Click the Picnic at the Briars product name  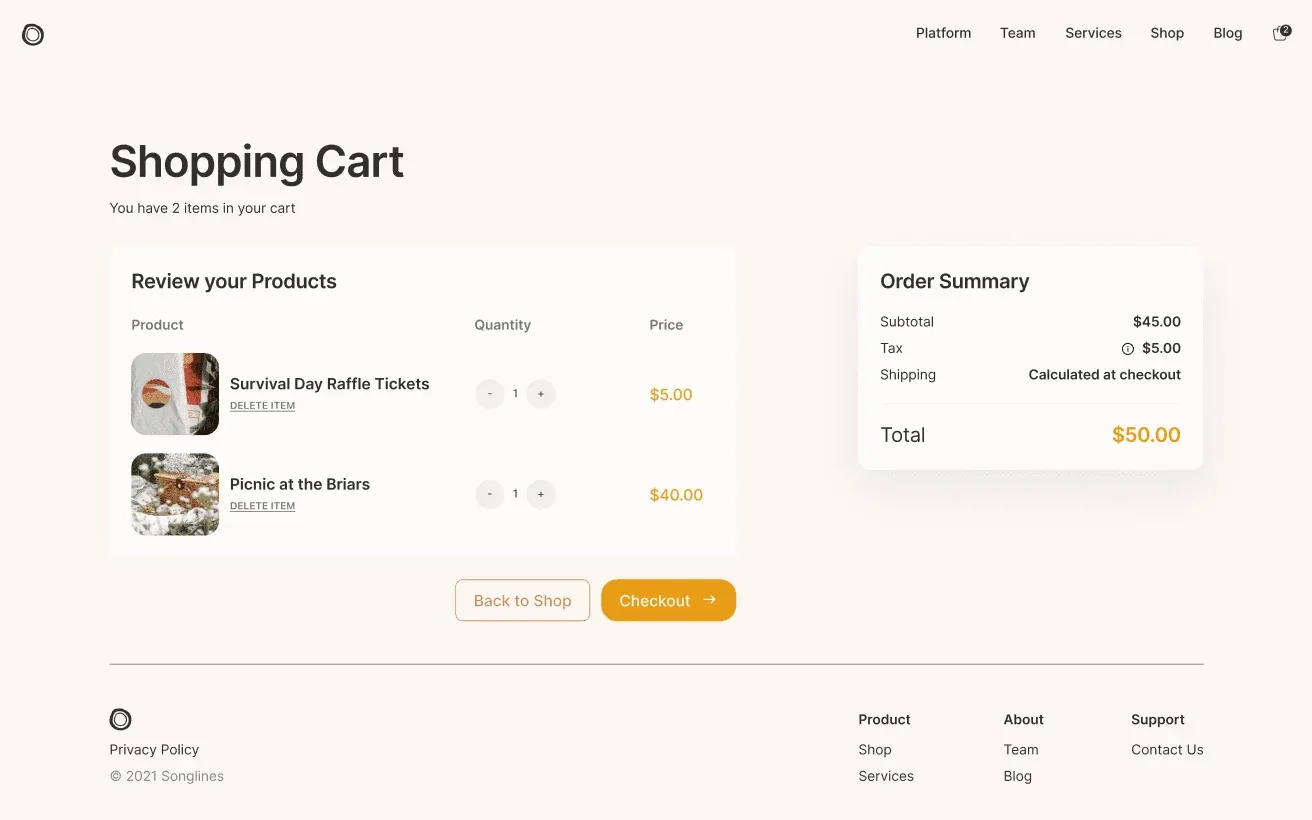click(x=300, y=484)
